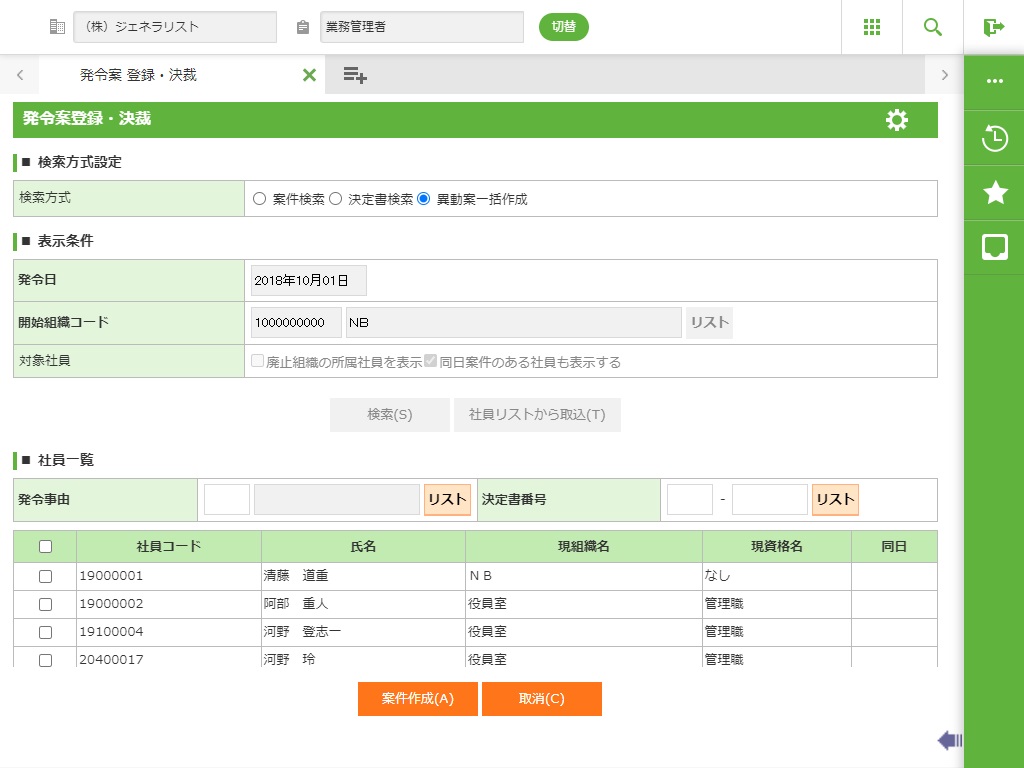Screen dimensions: 1024x768
Task: Click the three-dots more icon in sidebar
Action: pos(995,81)
